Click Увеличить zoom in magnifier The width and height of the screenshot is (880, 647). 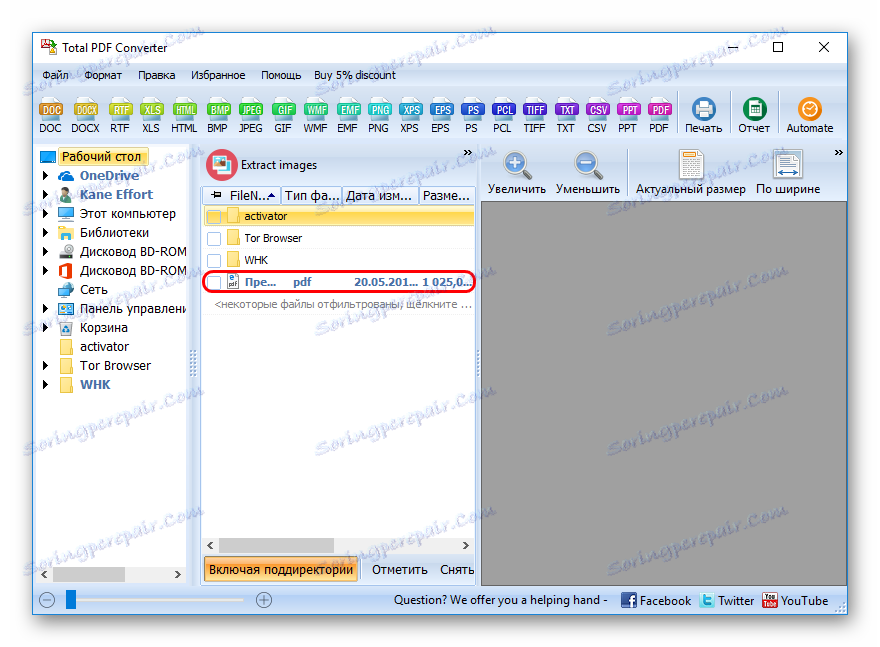click(516, 173)
